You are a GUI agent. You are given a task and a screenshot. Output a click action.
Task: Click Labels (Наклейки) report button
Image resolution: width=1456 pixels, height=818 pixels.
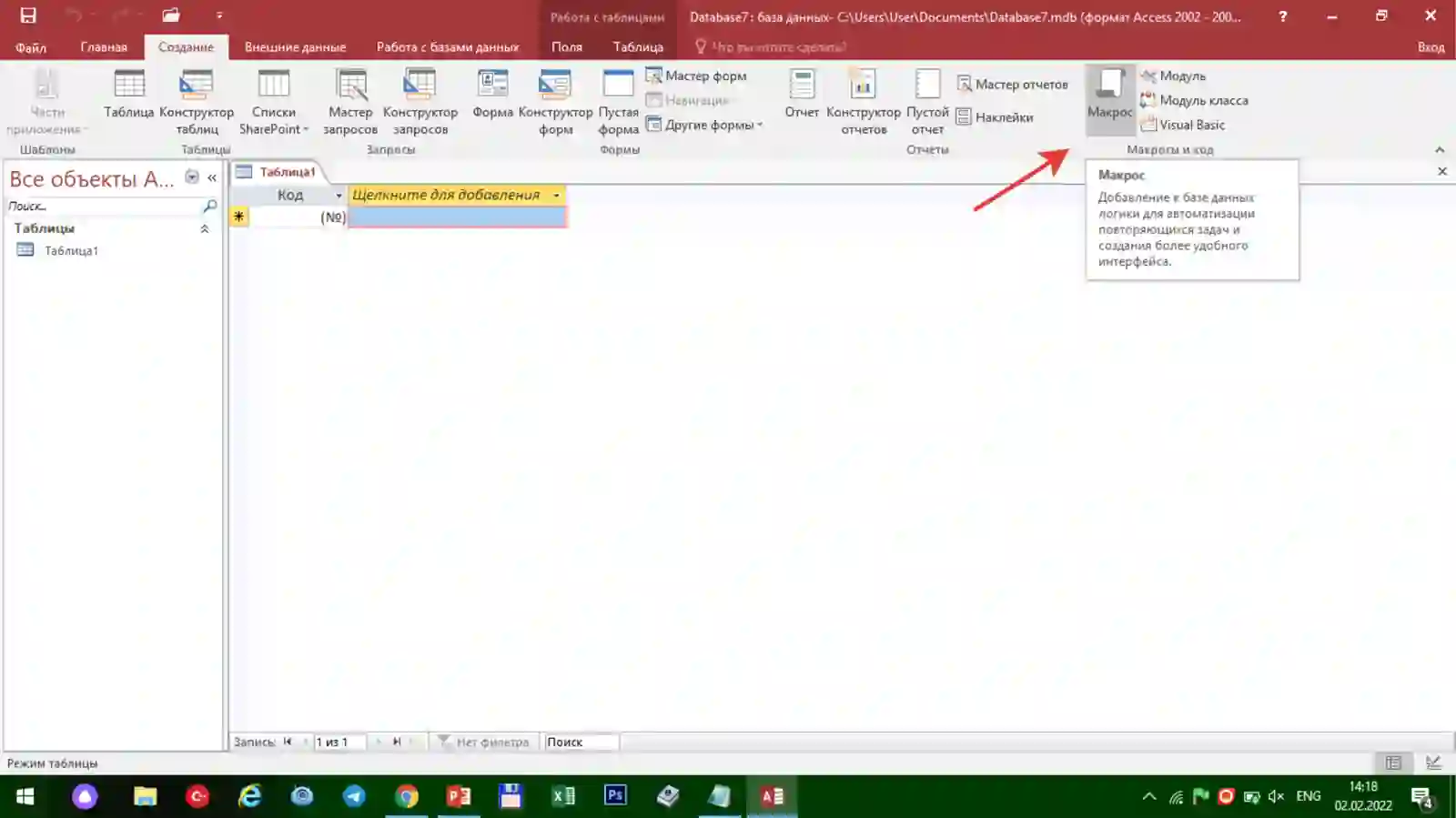click(x=995, y=117)
